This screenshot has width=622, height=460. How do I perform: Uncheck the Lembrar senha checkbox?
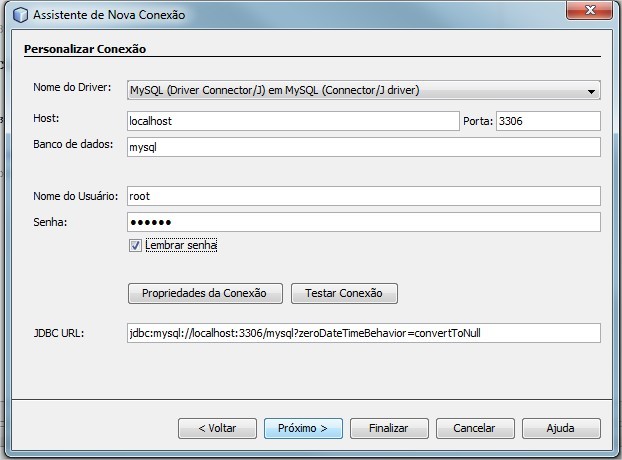tap(135, 245)
